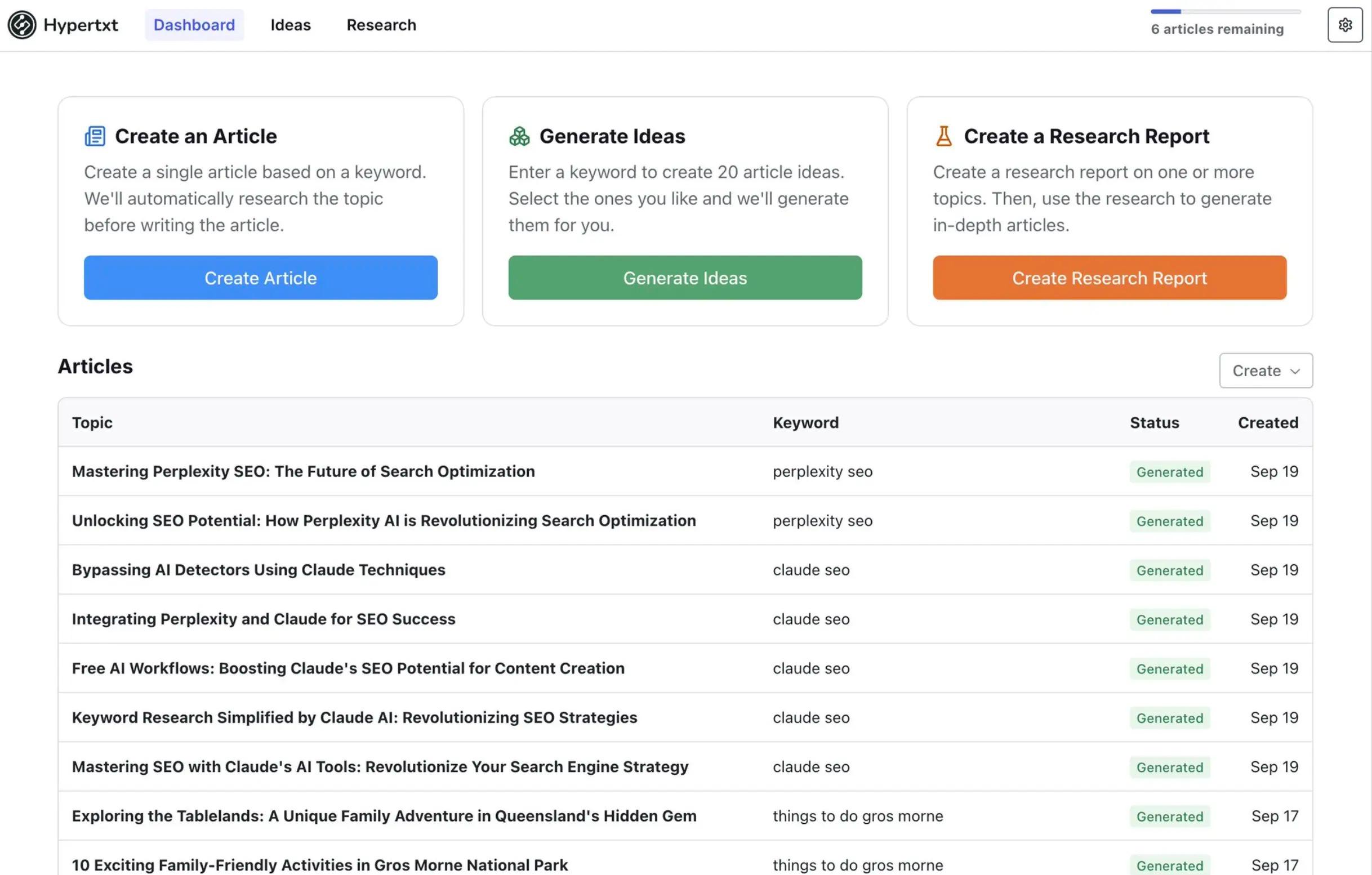
Task: Click the Topic column header
Action: (x=92, y=423)
